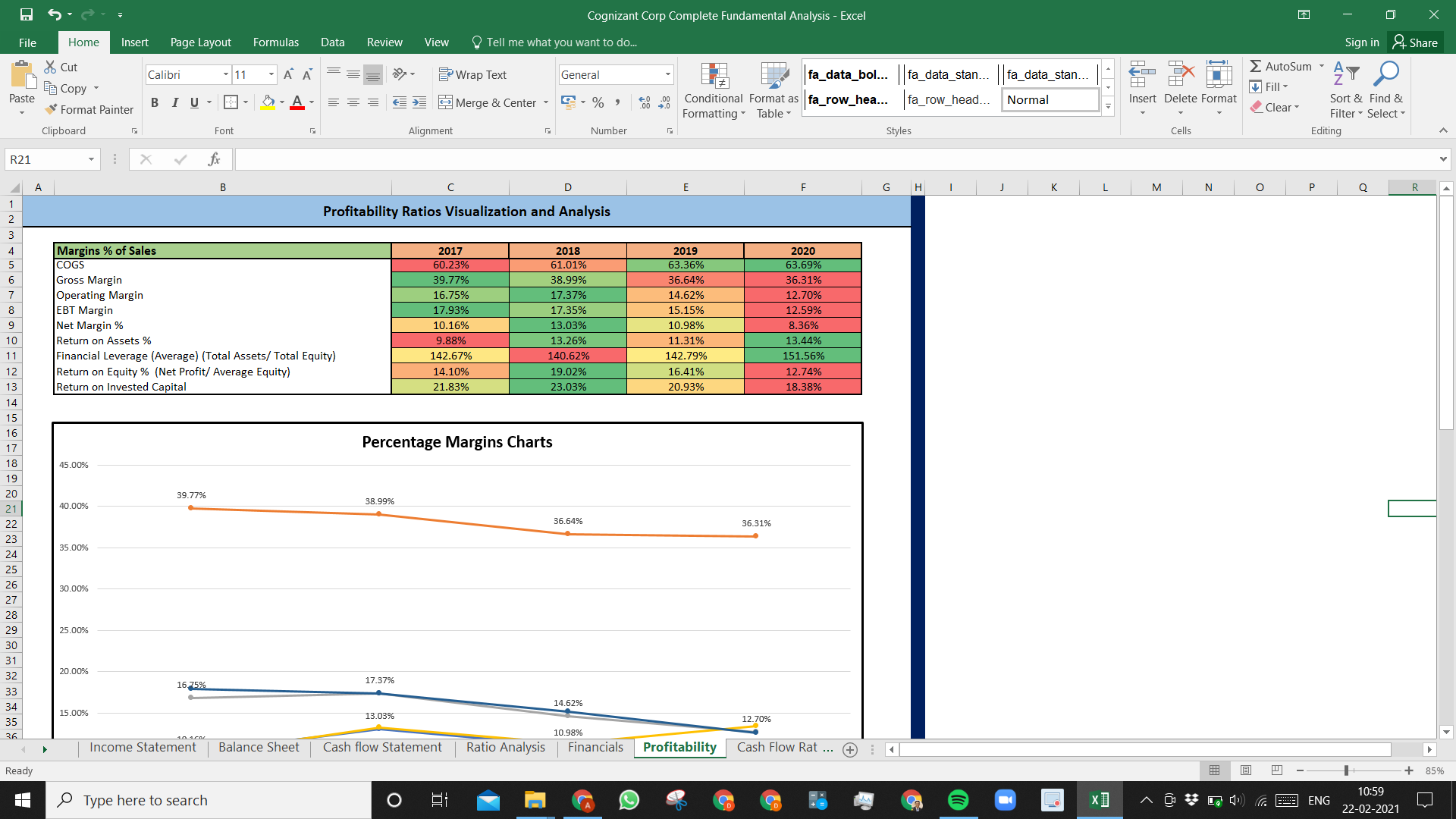Click the Cut scissors icon
1456x819 pixels.
[x=51, y=67]
